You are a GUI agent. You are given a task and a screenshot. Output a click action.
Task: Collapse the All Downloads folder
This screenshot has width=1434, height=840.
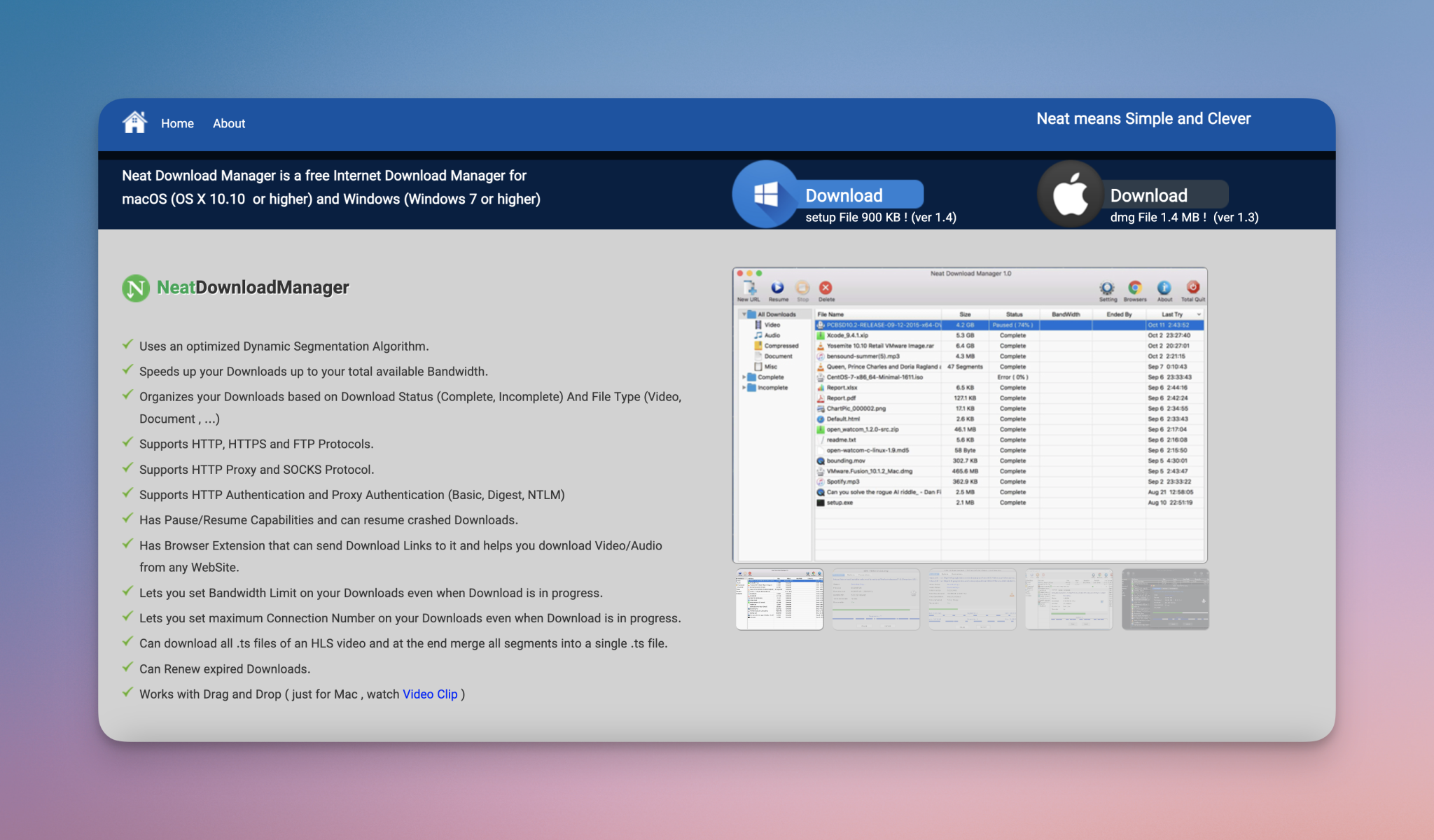click(744, 314)
